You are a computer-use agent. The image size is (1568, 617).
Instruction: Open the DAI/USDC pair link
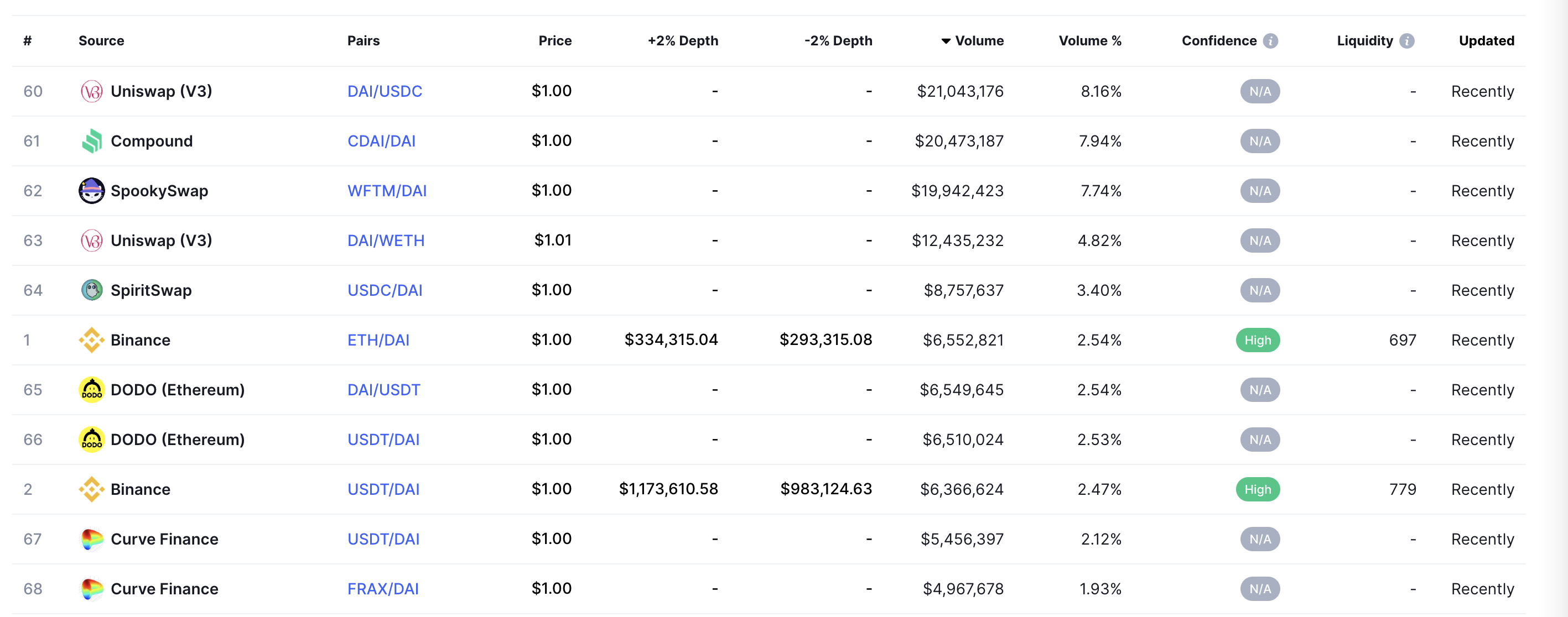click(384, 91)
